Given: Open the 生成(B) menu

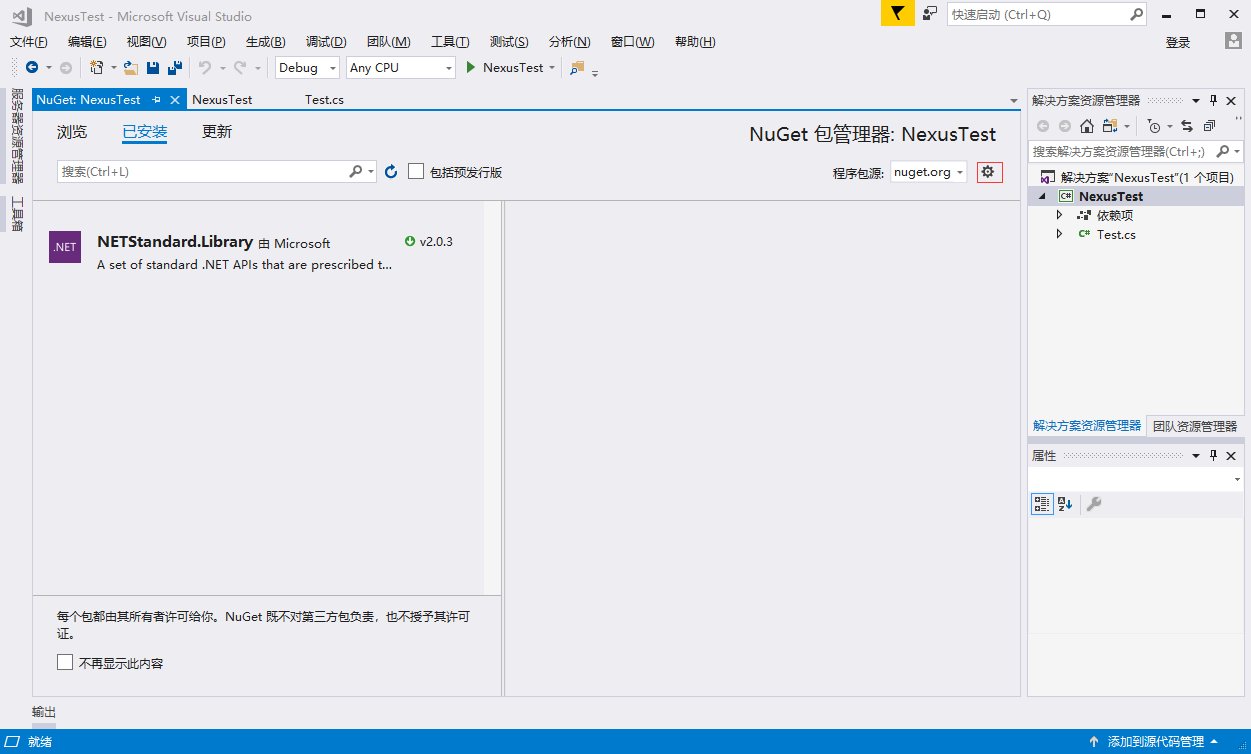Looking at the screenshot, I should 265,41.
